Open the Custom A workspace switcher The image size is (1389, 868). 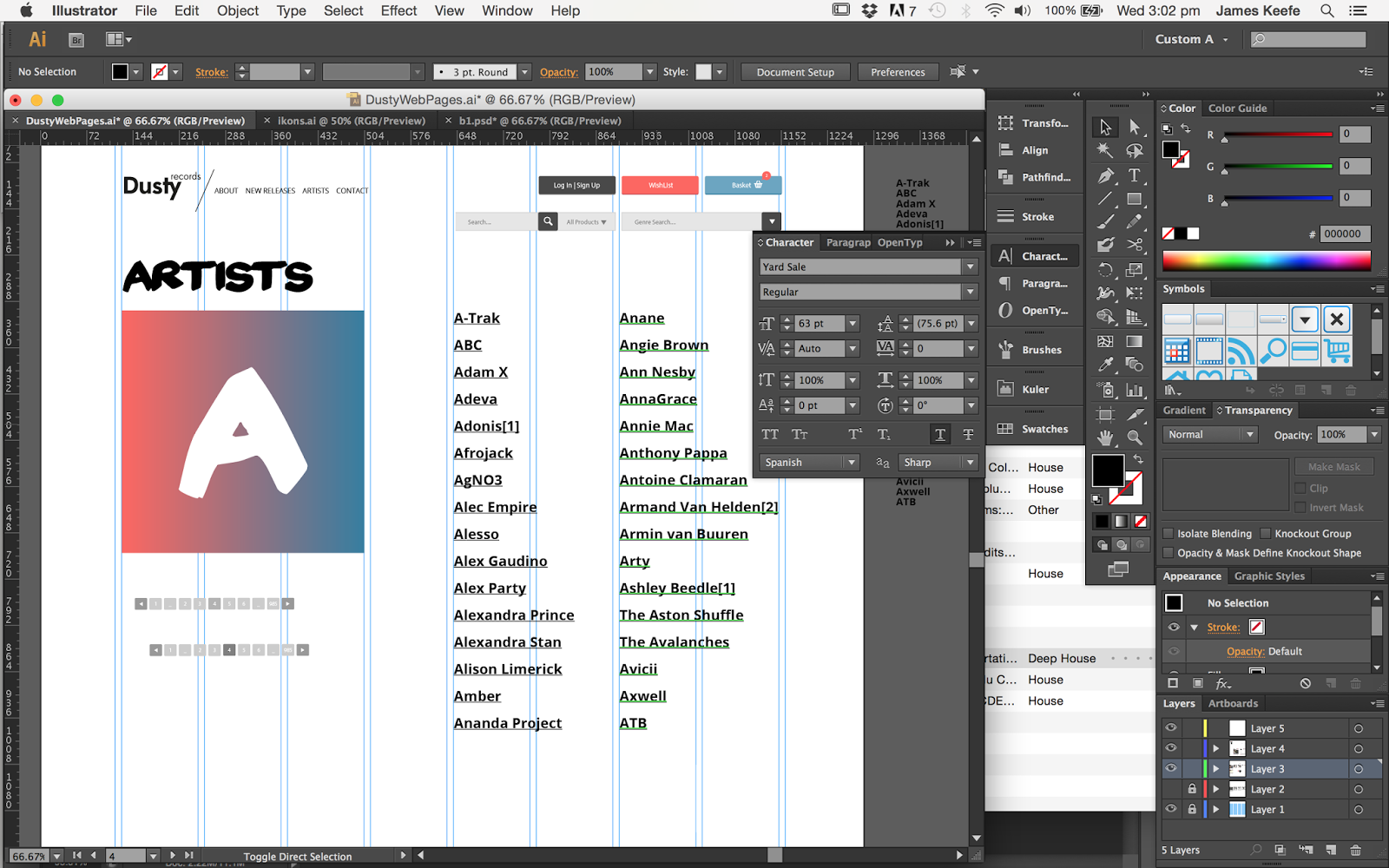pyautogui.click(x=1191, y=39)
